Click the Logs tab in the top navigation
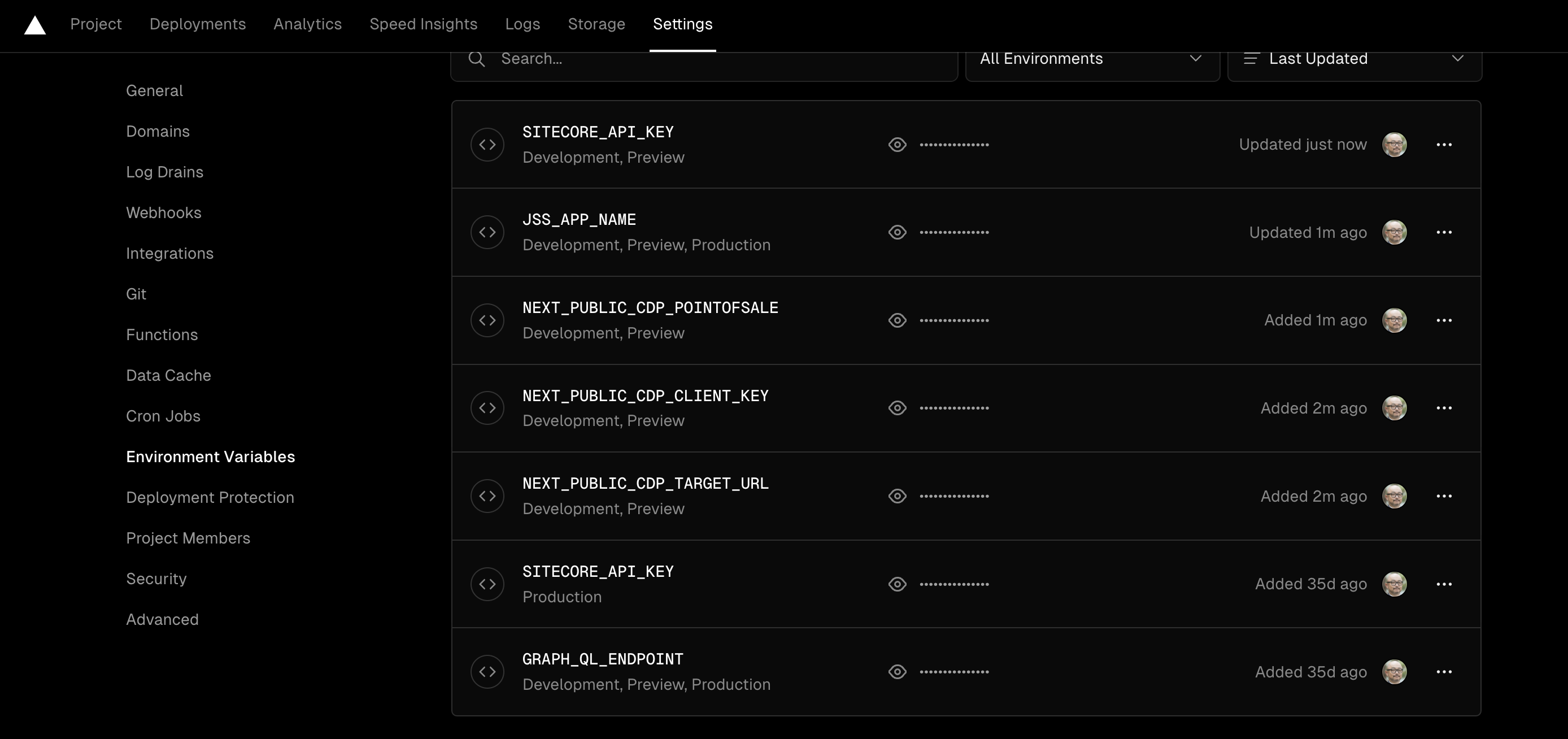Screen dimensions: 1568x739 pyautogui.click(x=522, y=24)
